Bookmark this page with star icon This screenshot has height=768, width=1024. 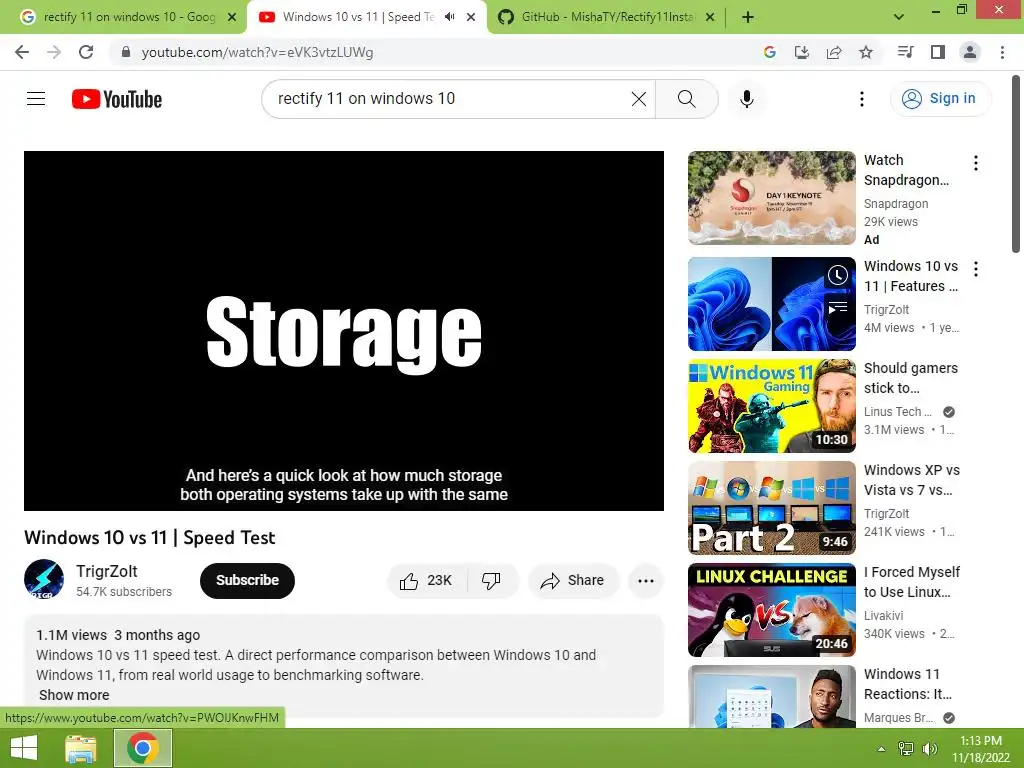pyautogui.click(x=866, y=52)
